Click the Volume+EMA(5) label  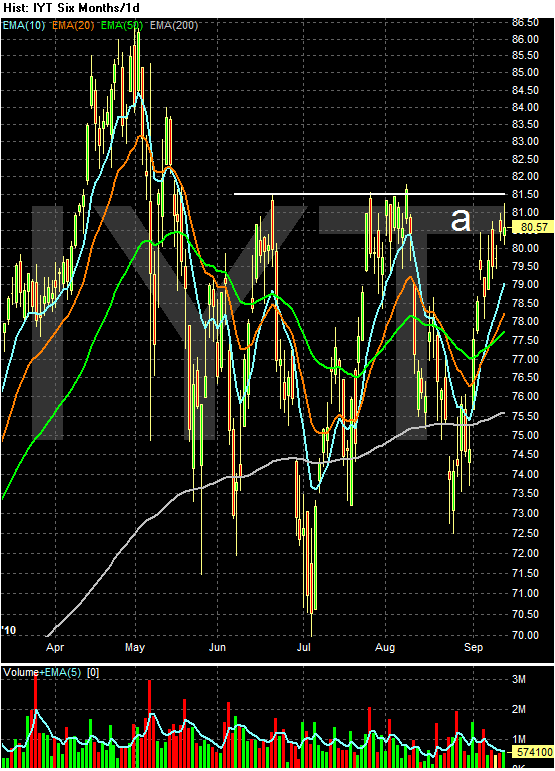pos(42,672)
